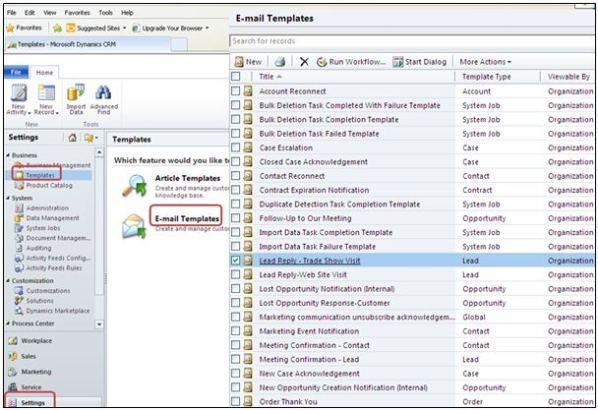Click the Settings home icon
Image resolution: width=598 pixels, height=410 pixels.
point(72,138)
